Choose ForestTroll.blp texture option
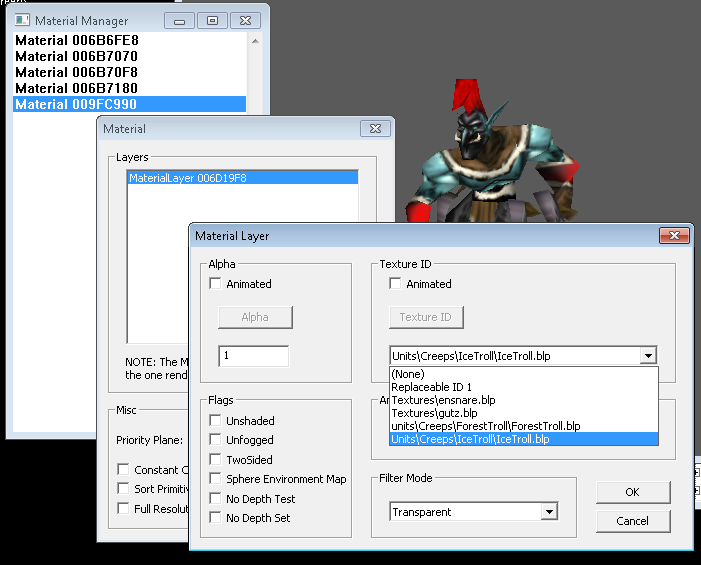 tap(524, 426)
